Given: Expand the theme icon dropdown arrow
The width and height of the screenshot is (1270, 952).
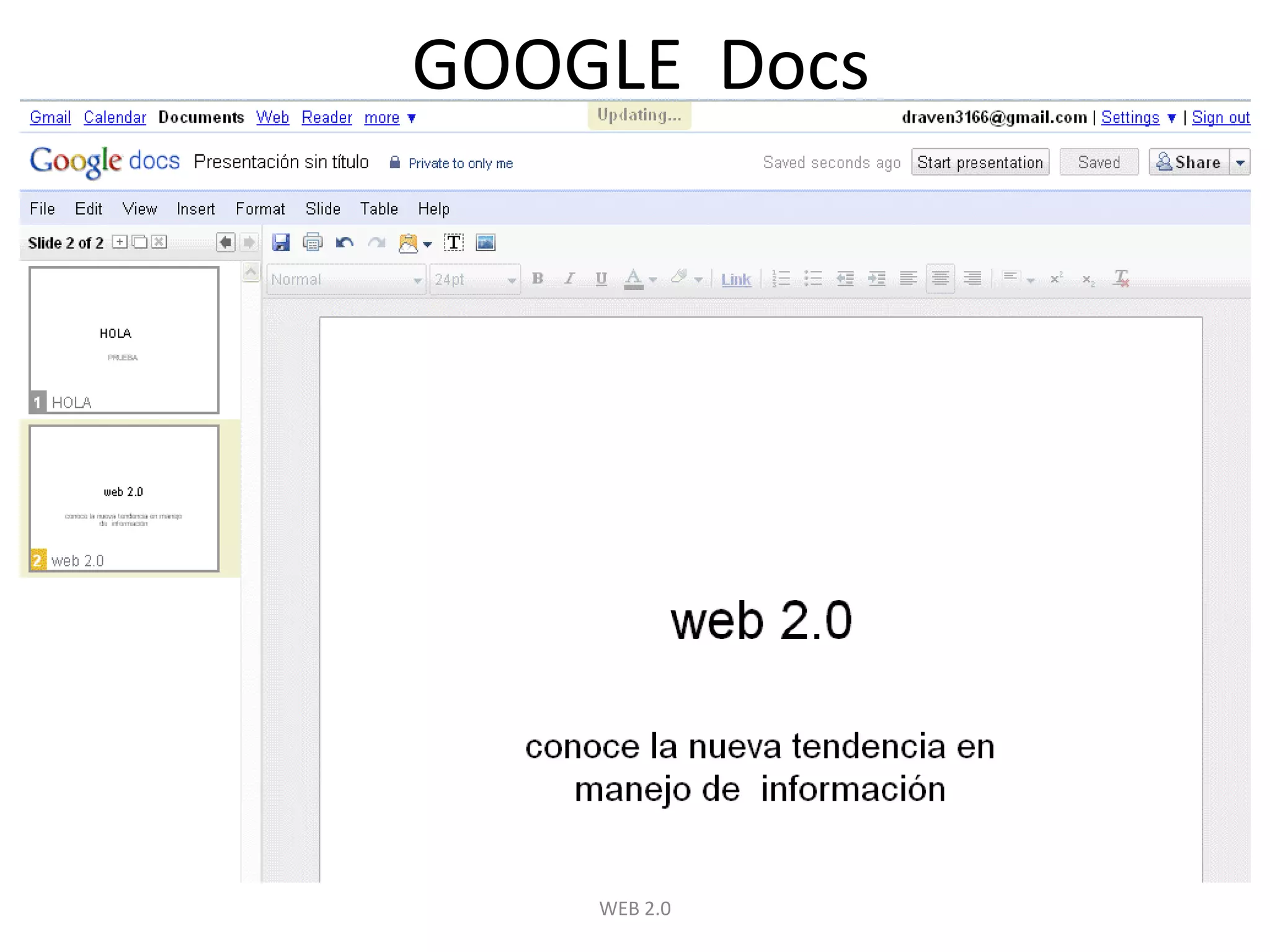Looking at the screenshot, I should click(x=427, y=245).
